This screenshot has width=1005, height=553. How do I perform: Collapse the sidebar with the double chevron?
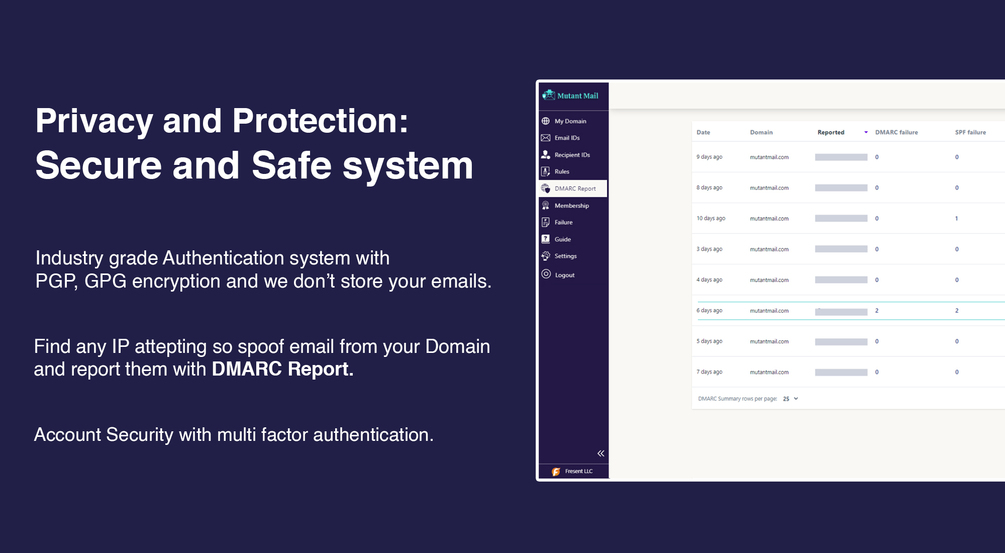click(x=601, y=453)
